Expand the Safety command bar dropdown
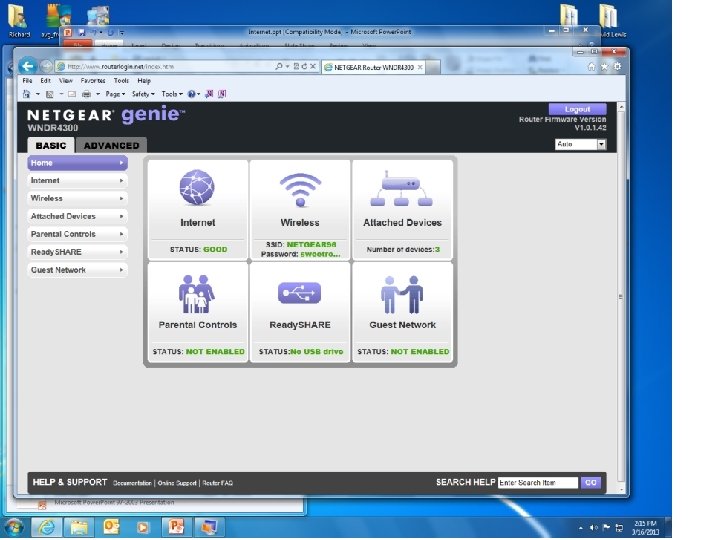This screenshot has width=720, height=540. (x=143, y=94)
